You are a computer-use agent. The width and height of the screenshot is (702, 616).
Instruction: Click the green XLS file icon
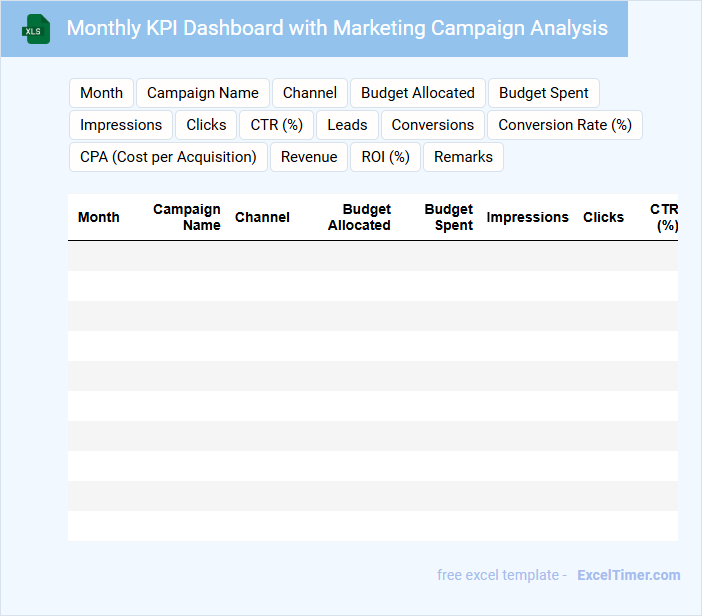tap(35, 29)
